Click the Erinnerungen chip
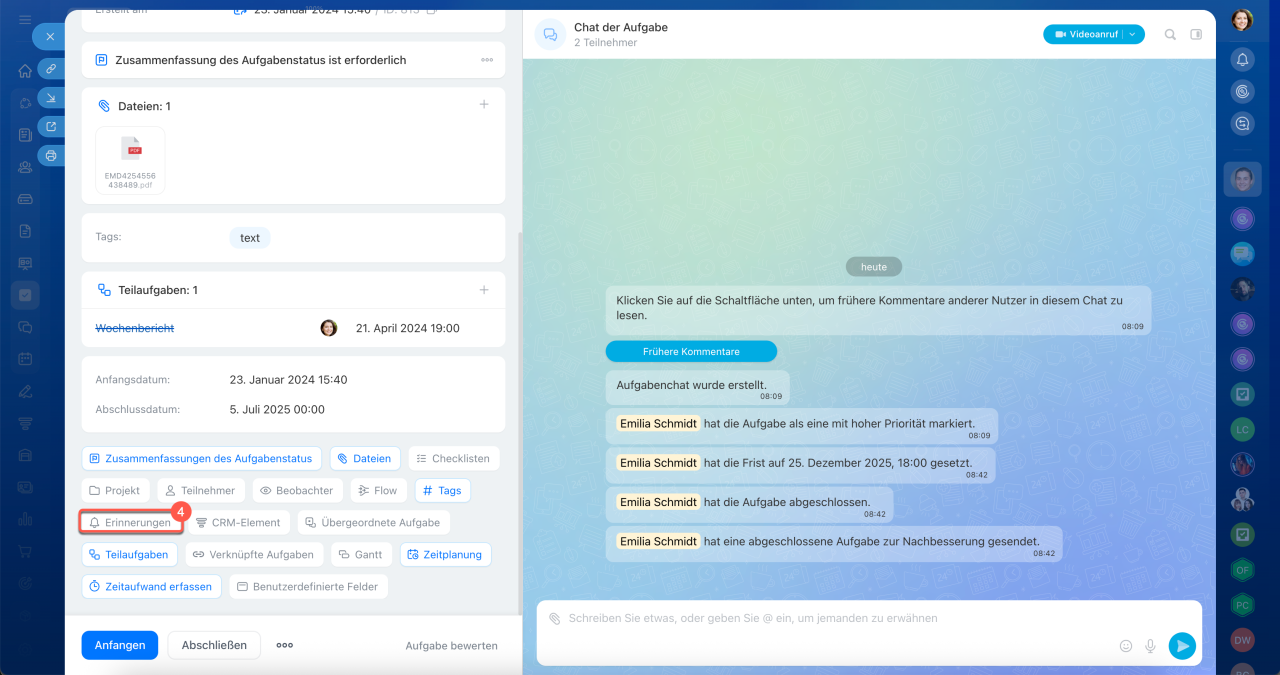 [131, 522]
